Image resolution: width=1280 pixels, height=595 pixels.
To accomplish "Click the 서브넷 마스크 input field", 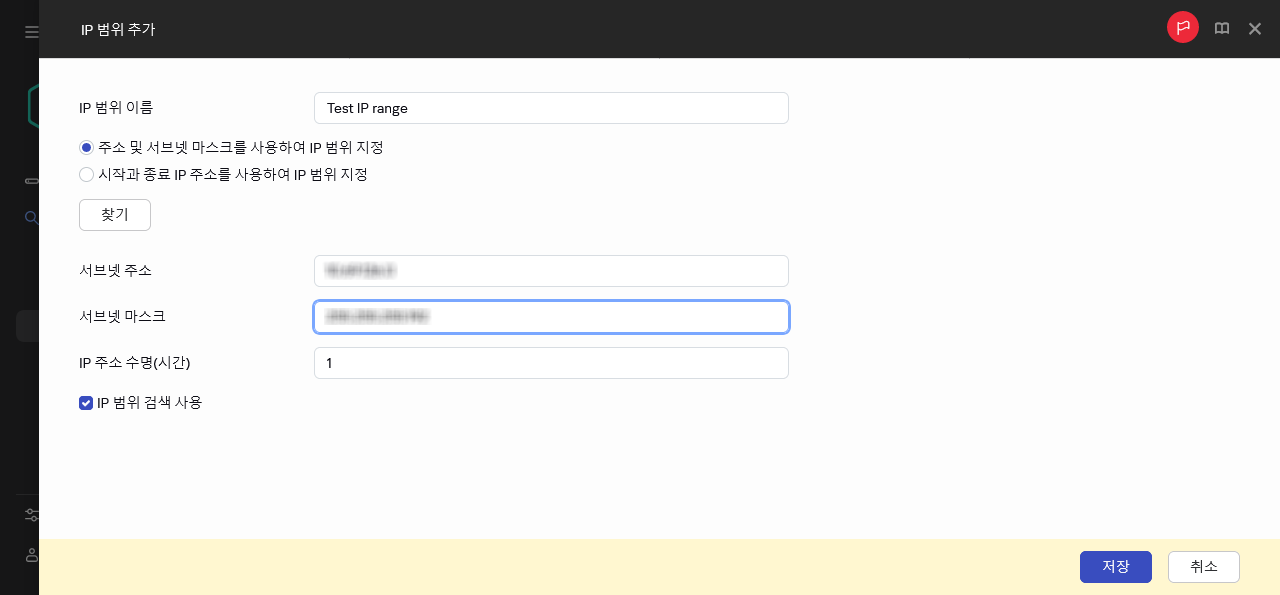I will [551, 317].
